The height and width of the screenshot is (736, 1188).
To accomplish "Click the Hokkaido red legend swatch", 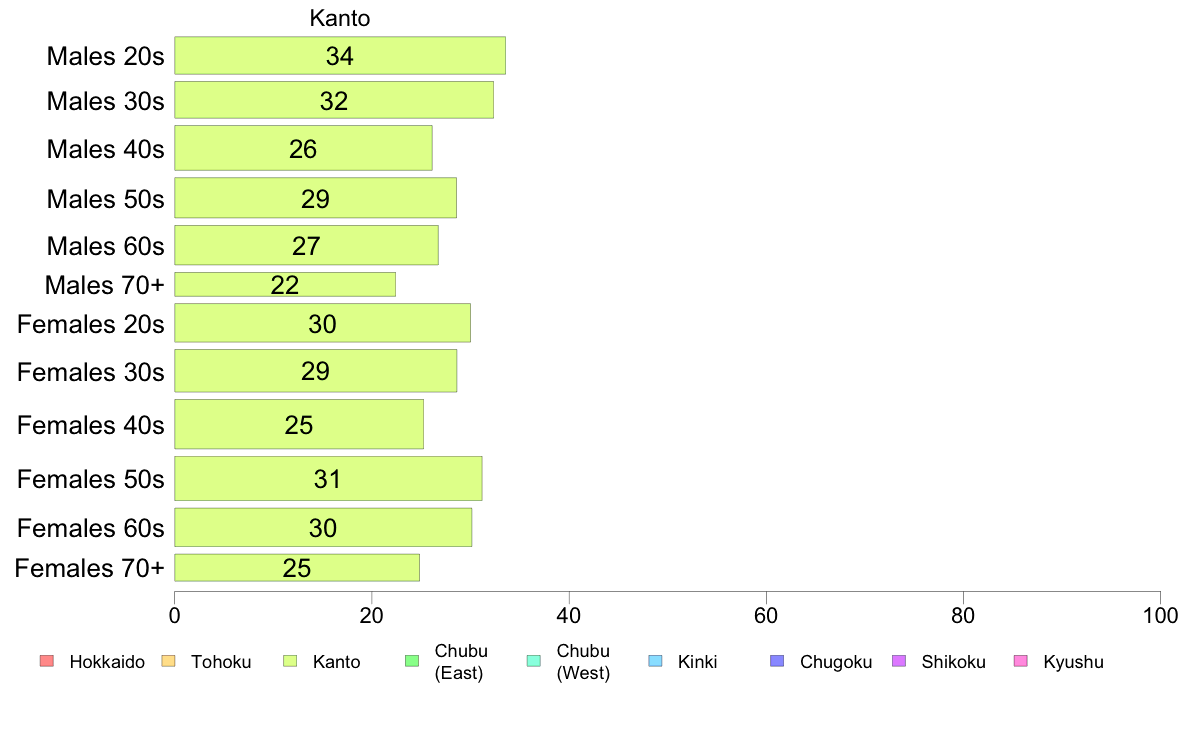I will pos(47,661).
